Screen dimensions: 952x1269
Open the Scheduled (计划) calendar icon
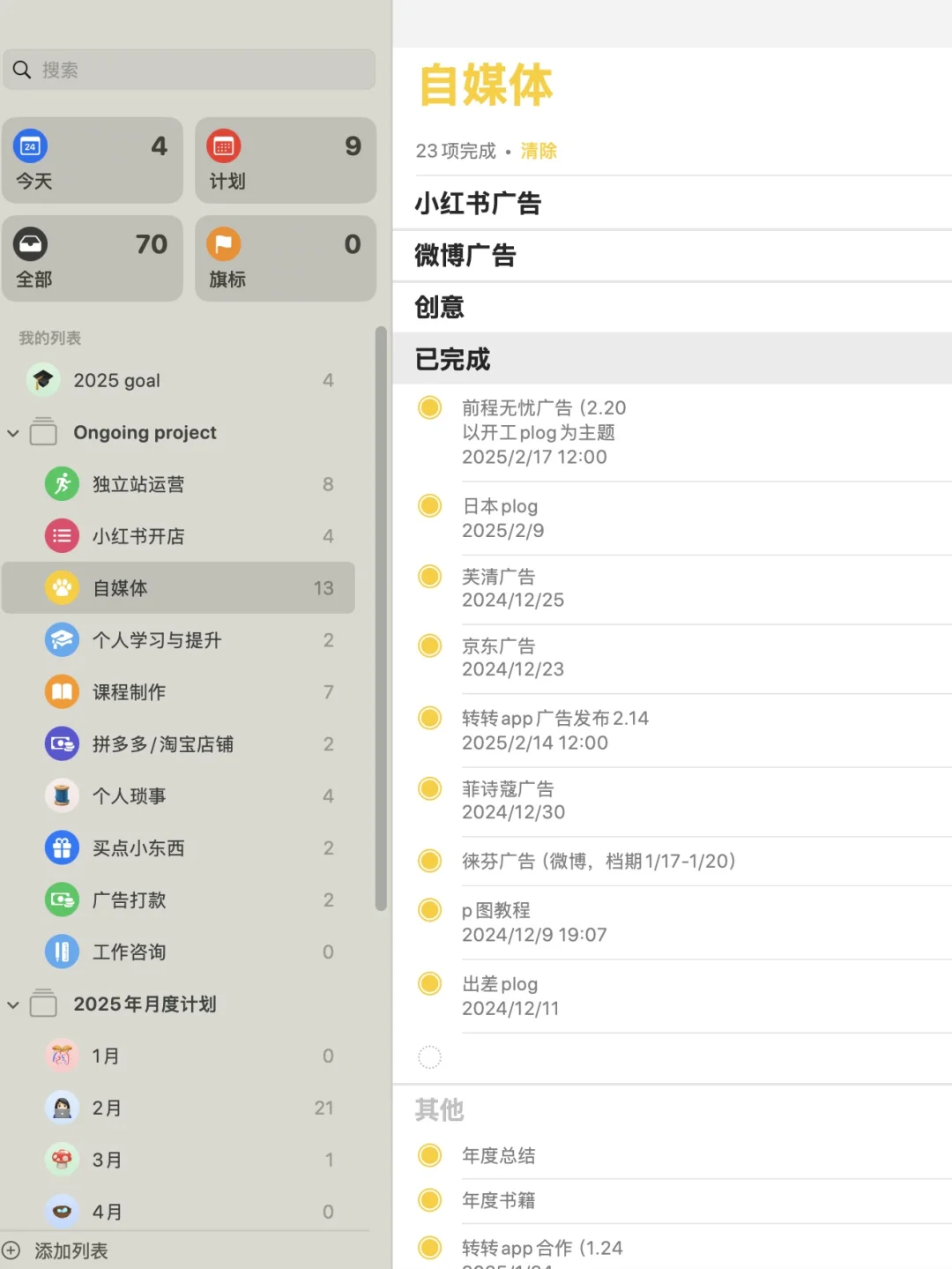click(224, 146)
